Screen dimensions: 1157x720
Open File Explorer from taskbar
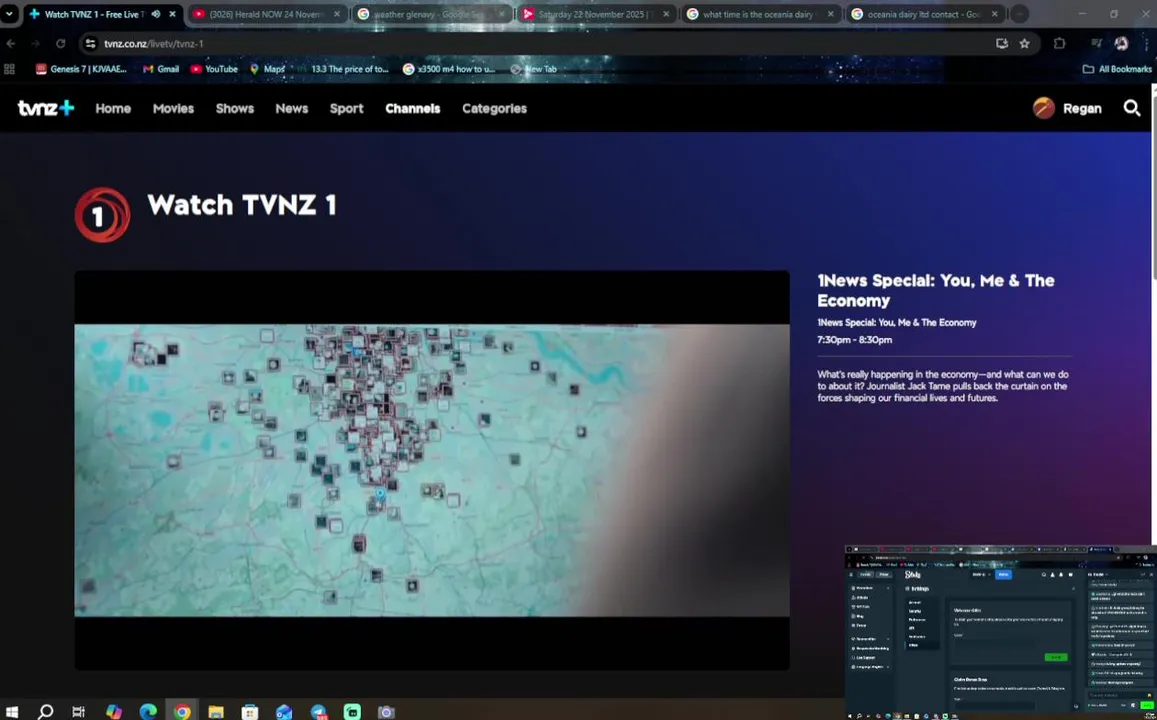point(215,712)
